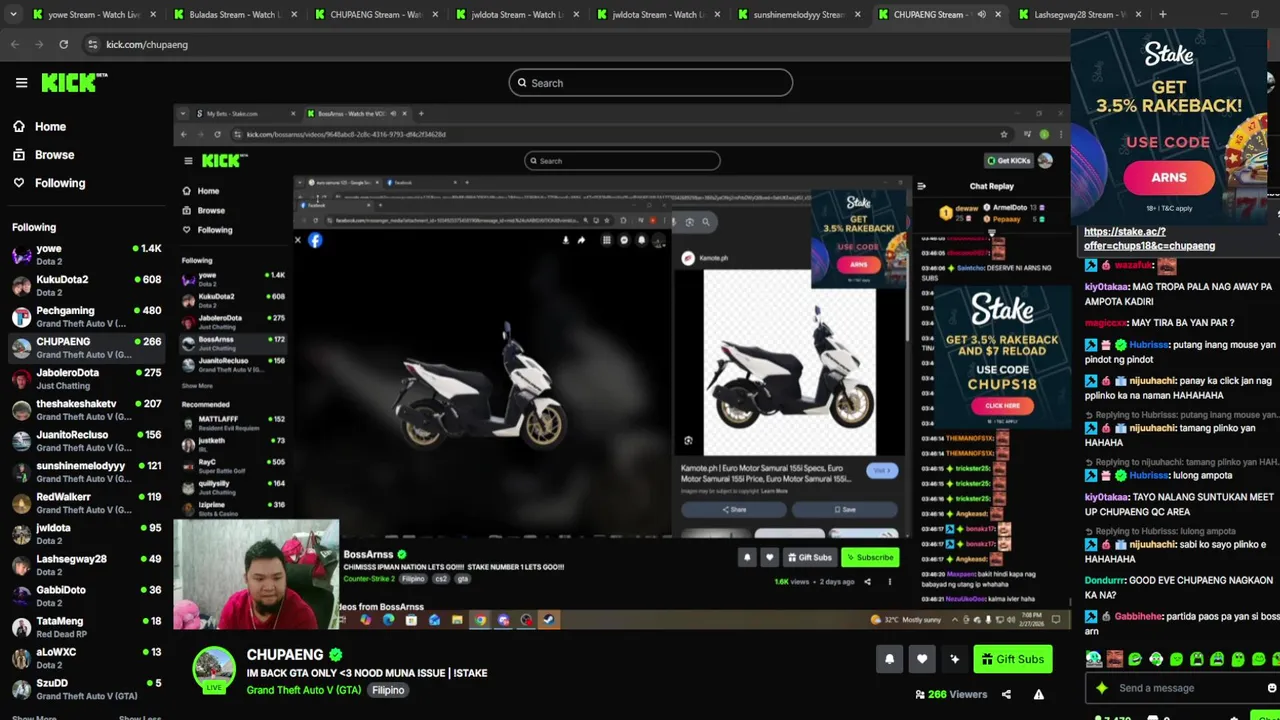Click the streamer webcam overlay
The width and height of the screenshot is (1280, 720).
tap(256, 574)
